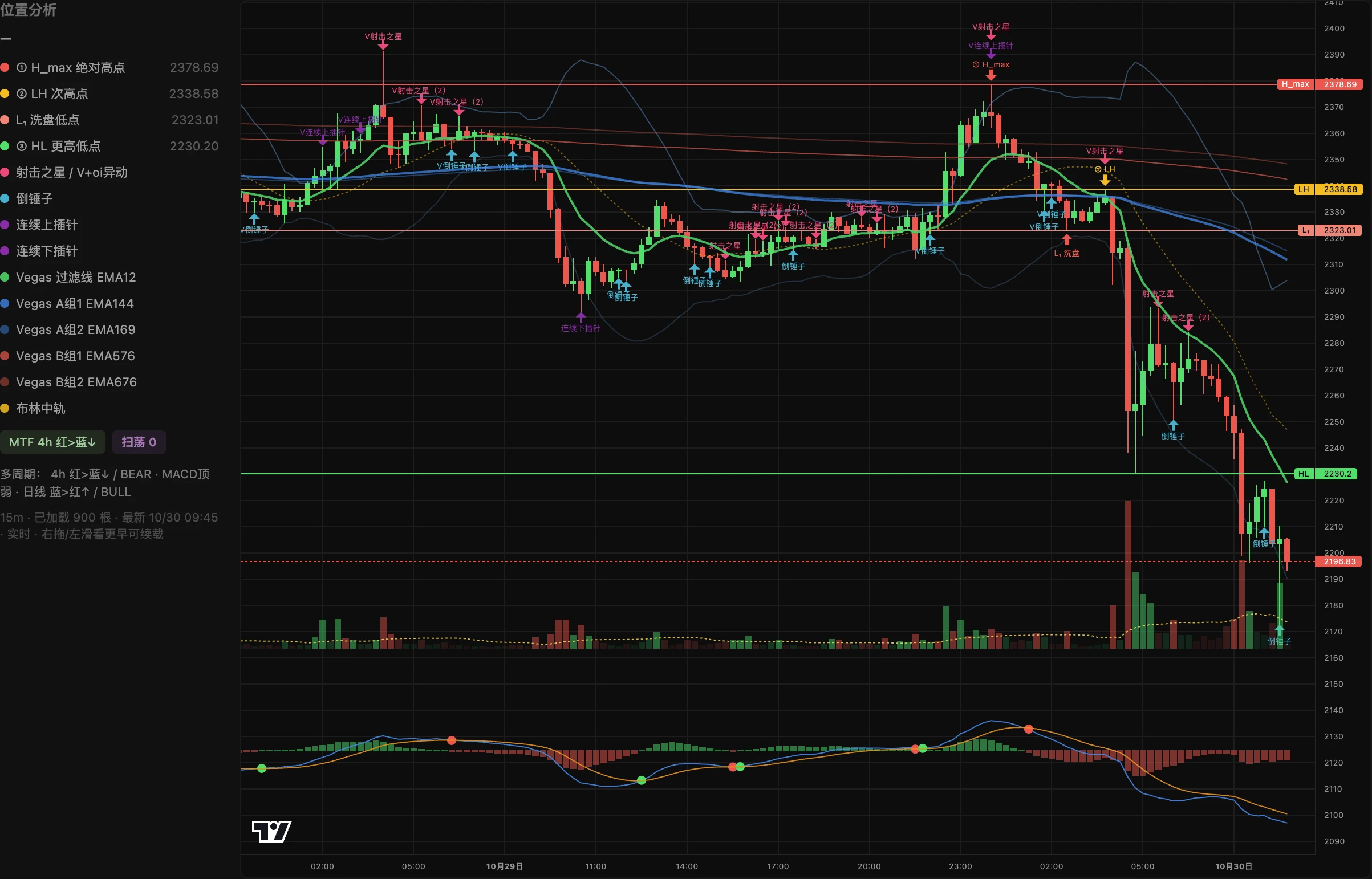
Task: Click the ② LH yellow marker arrow
Action: pos(1105,180)
